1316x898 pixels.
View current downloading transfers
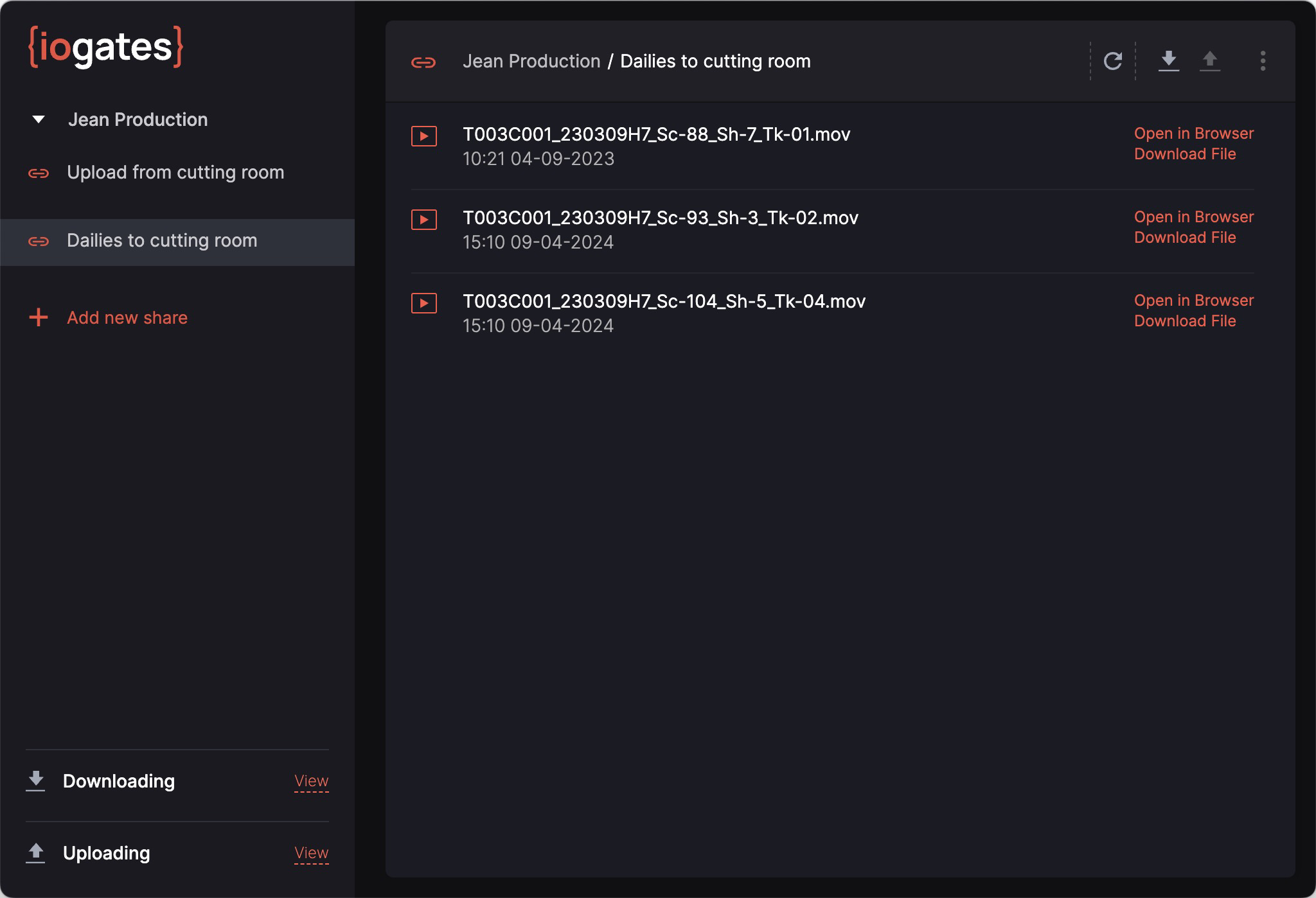[x=311, y=781]
